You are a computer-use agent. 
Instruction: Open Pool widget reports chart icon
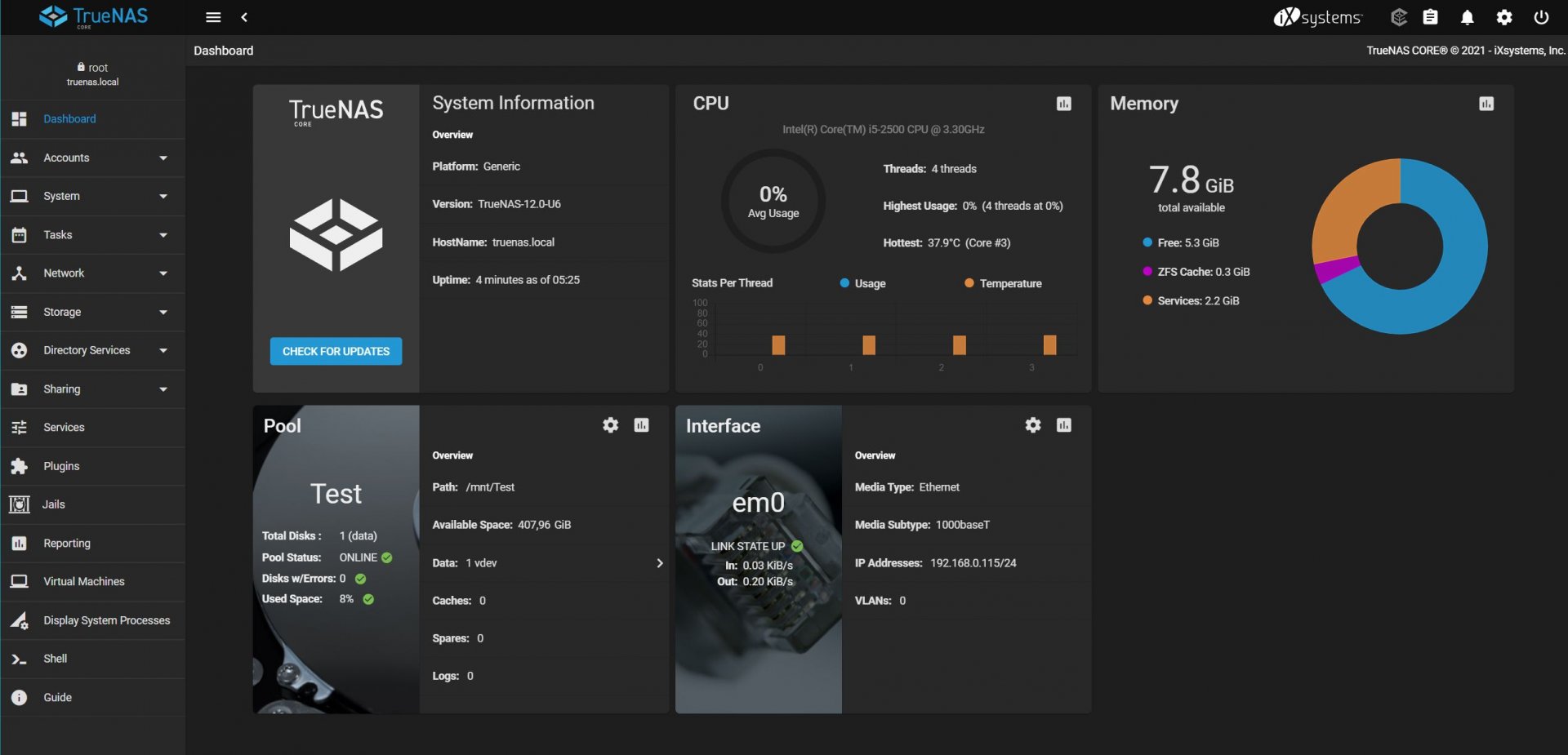[x=642, y=425]
